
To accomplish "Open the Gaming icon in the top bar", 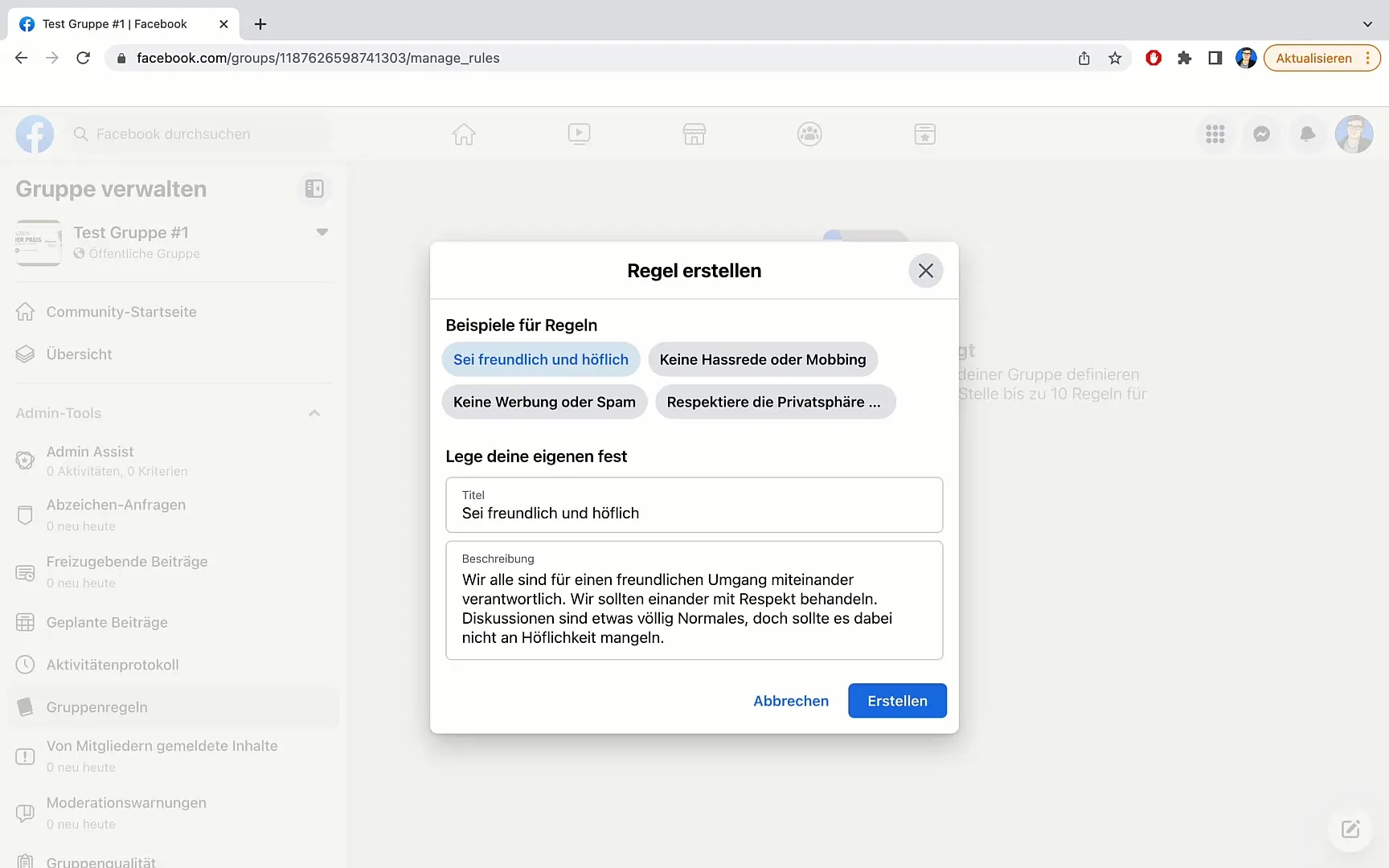I will click(925, 134).
